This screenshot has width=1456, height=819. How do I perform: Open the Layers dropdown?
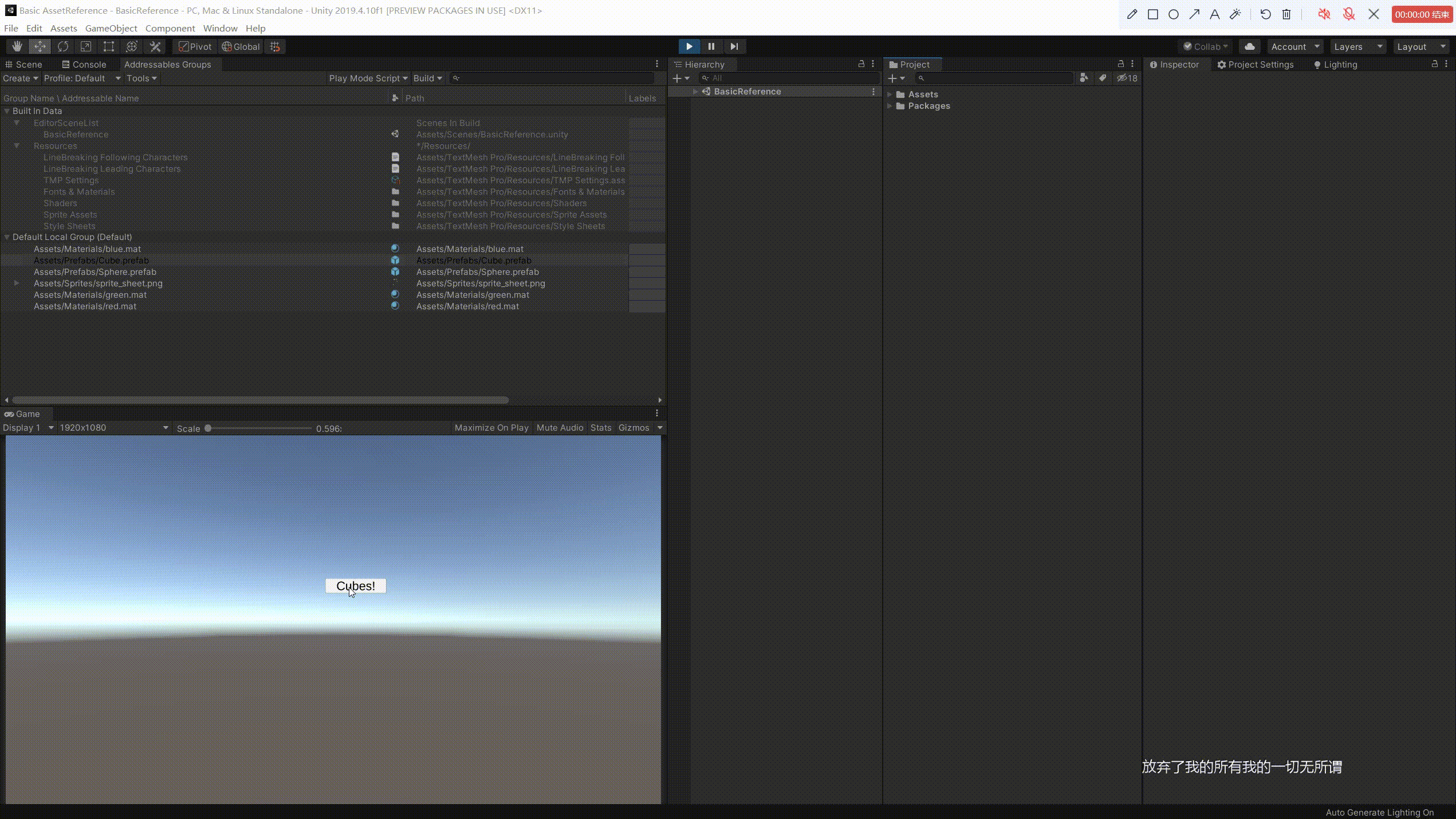coord(1357,46)
